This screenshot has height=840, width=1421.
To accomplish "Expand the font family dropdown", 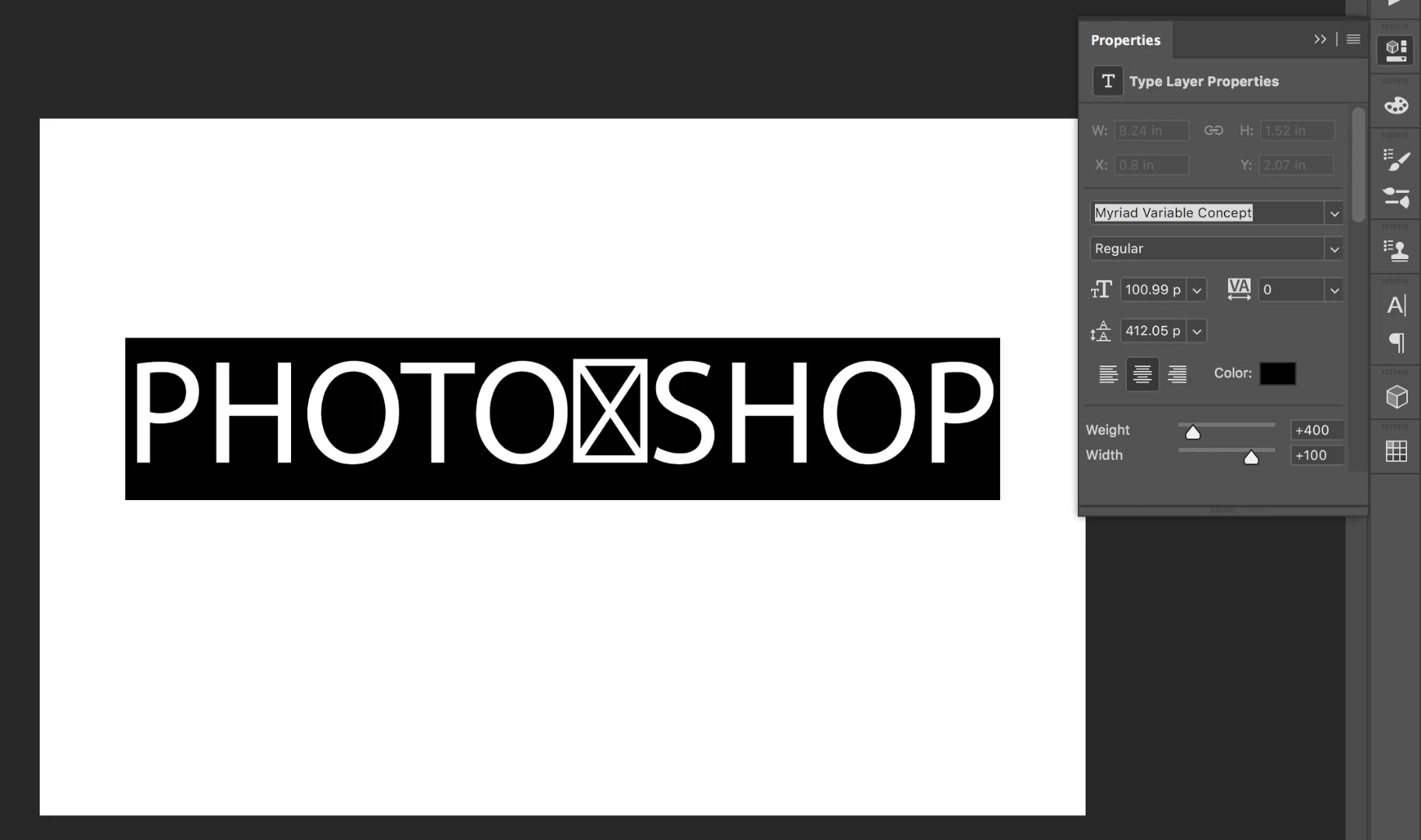I will tap(1334, 213).
